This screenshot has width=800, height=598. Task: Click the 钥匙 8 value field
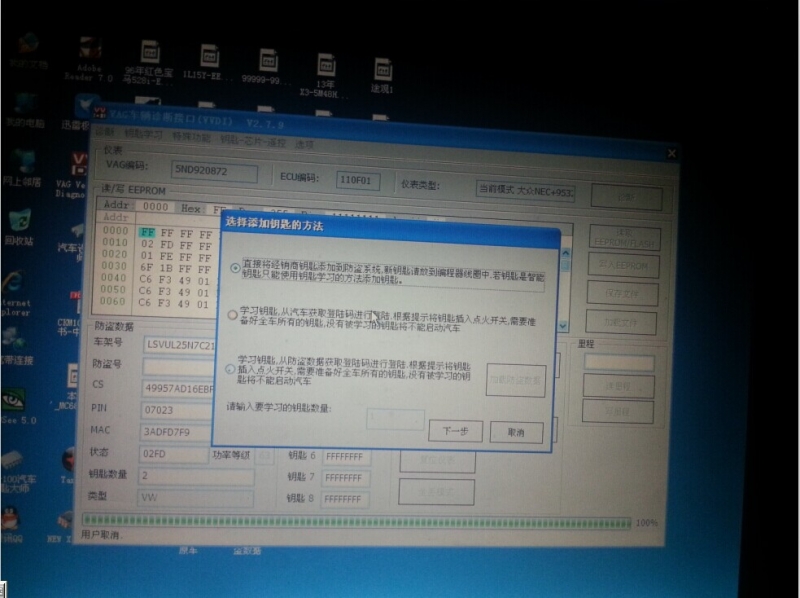345,499
